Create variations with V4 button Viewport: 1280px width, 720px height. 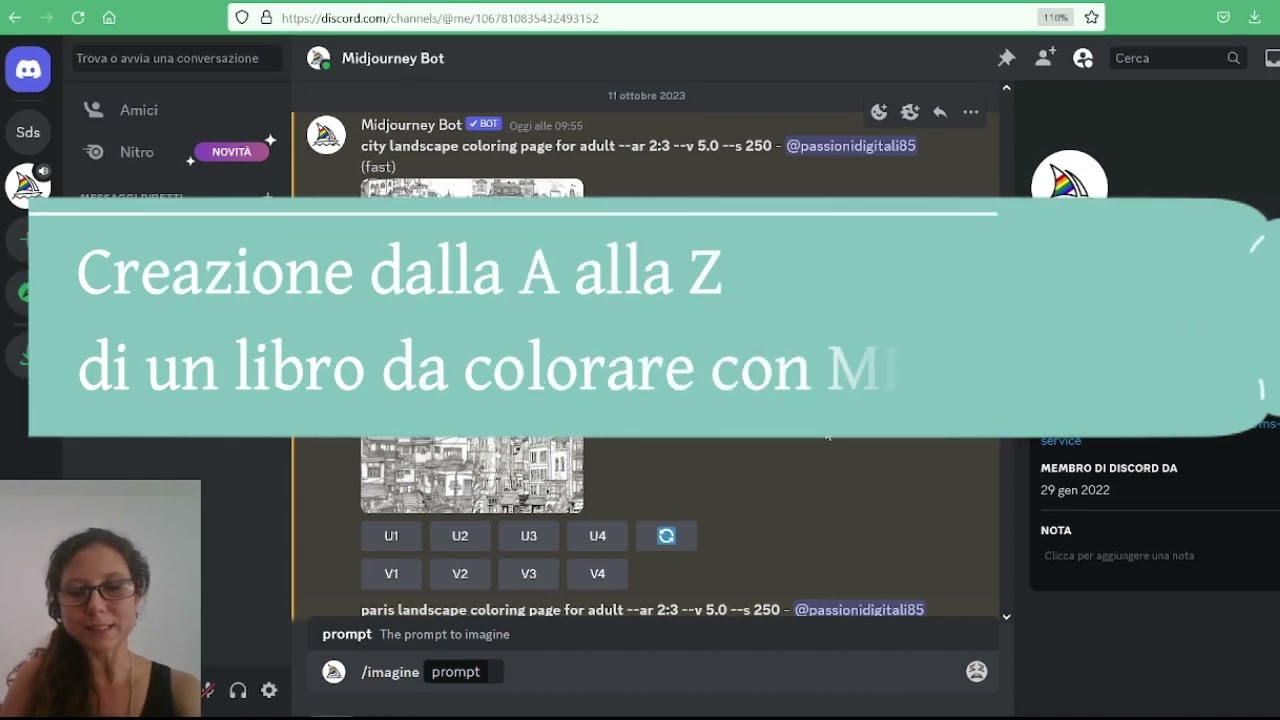click(x=597, y=574)
